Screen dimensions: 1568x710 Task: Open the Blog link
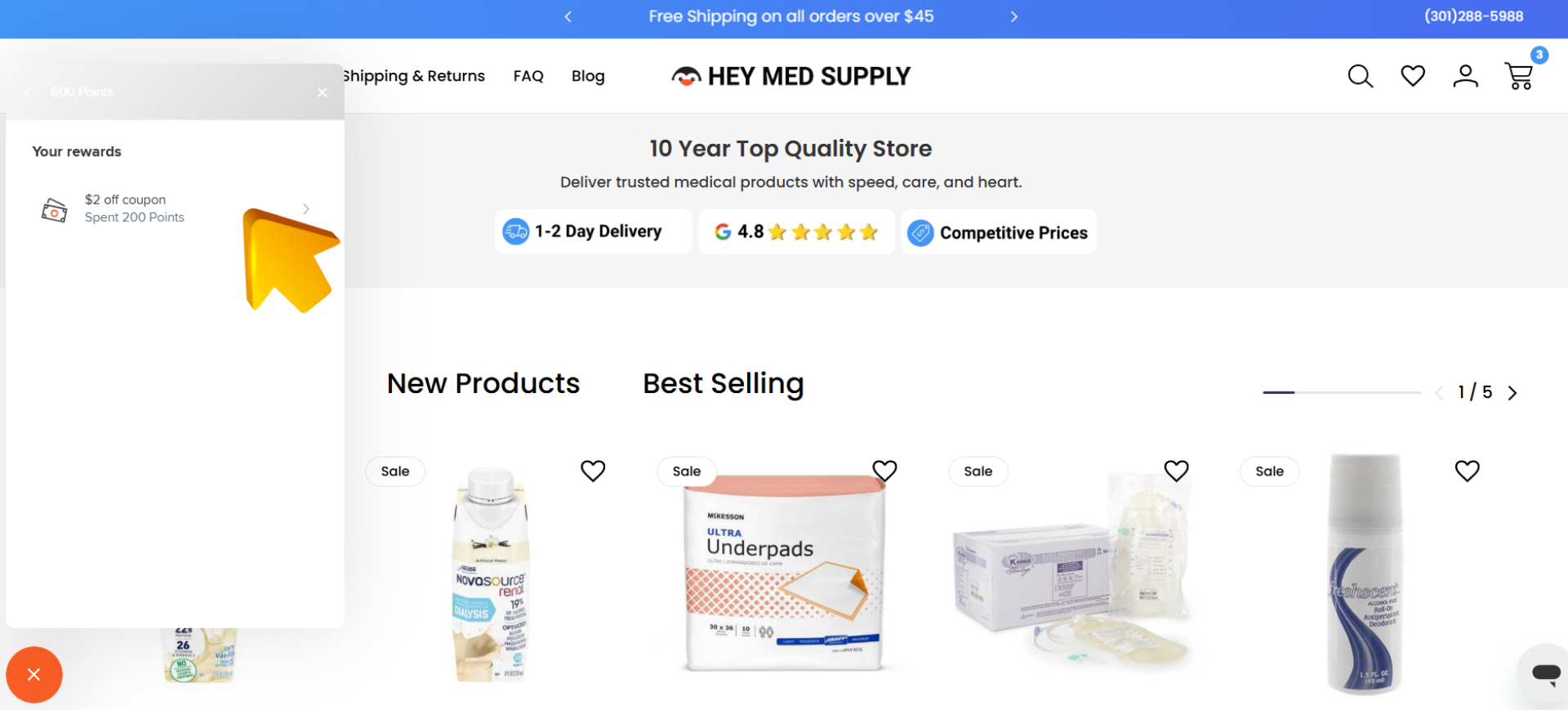(588, 76)
